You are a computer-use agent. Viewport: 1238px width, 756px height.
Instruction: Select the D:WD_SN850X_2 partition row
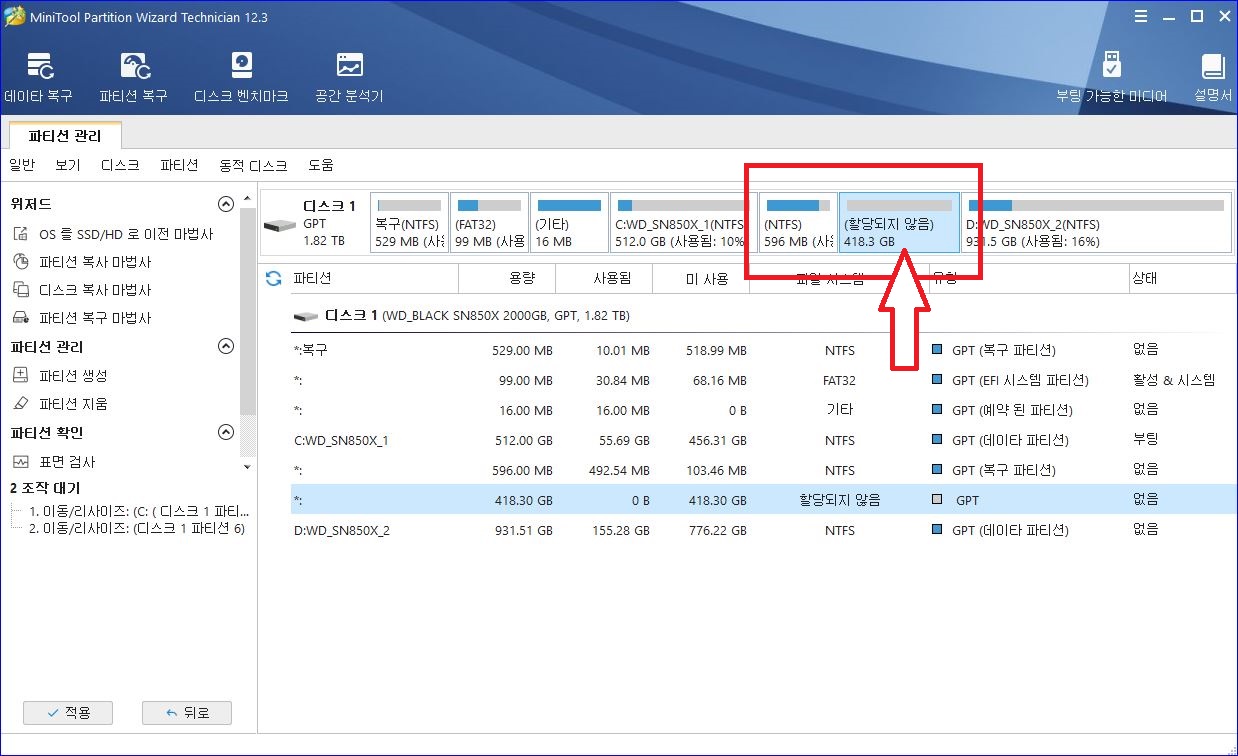tap(764, 530)
